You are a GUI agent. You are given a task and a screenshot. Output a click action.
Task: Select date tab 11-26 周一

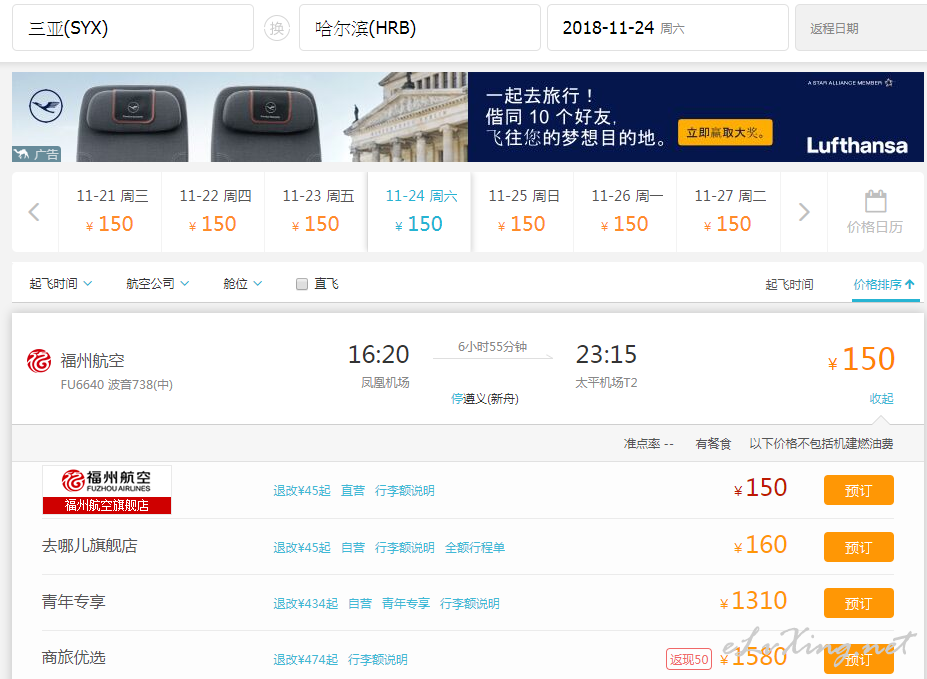point(625,212)
